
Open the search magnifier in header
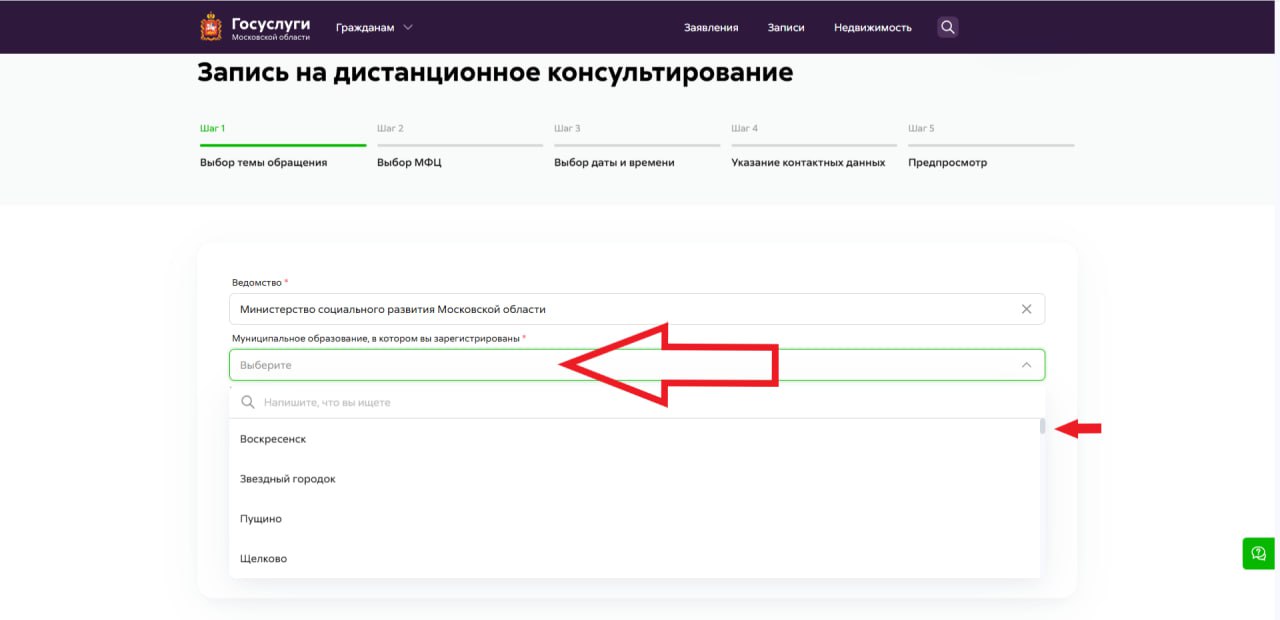click(948, 27)
